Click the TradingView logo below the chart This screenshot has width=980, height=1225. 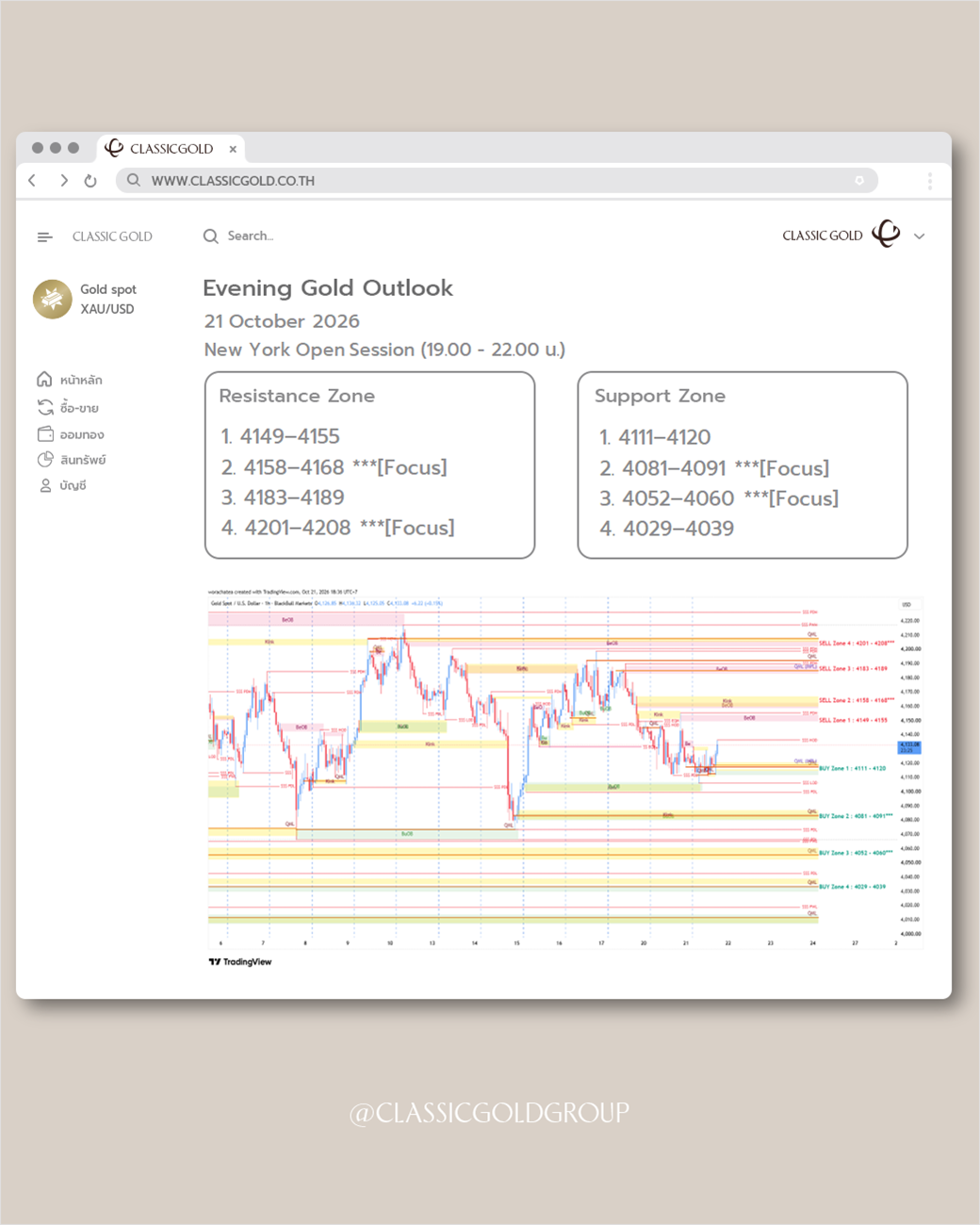coord(240,962)
